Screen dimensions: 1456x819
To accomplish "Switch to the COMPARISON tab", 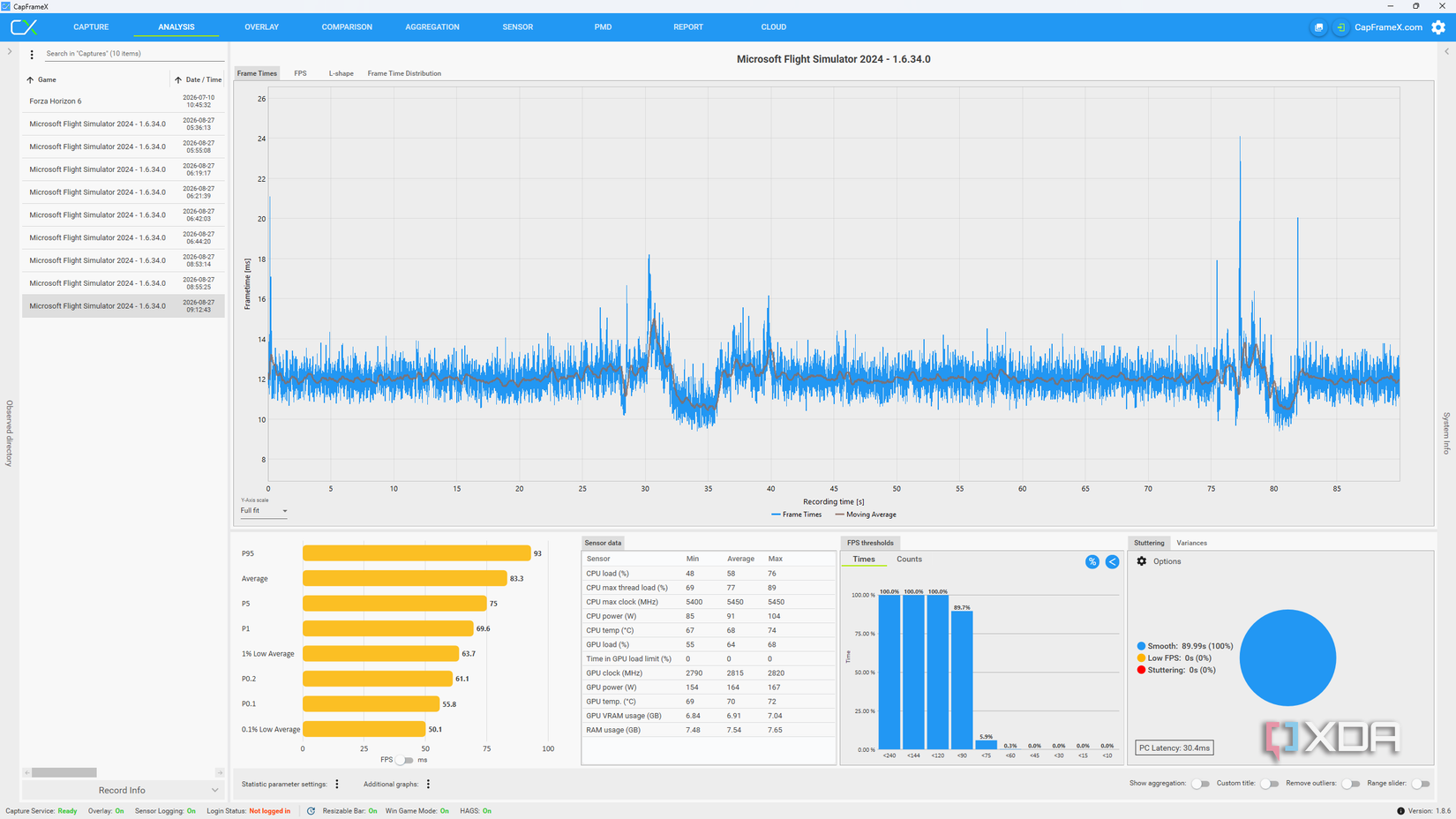I will coord(347,27).
